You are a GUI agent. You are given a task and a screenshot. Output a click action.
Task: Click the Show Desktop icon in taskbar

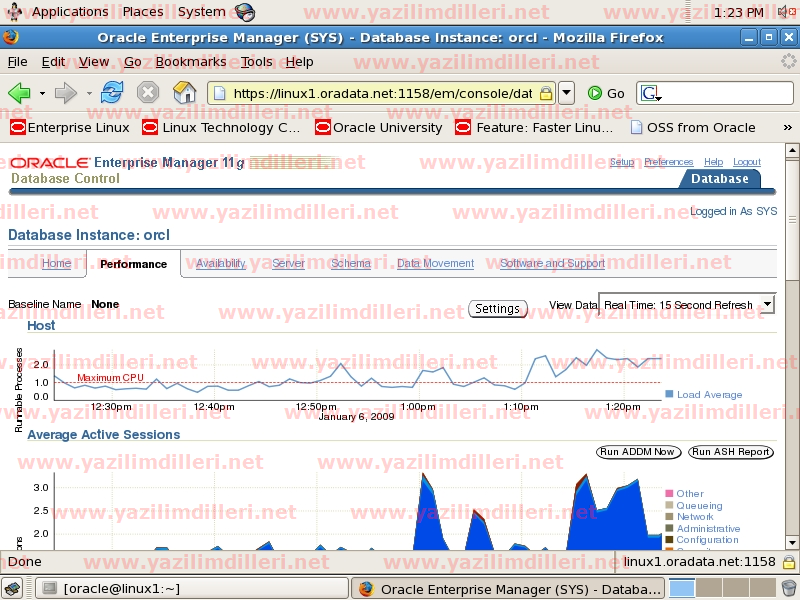pyautogui.click(x=12, y=588)
